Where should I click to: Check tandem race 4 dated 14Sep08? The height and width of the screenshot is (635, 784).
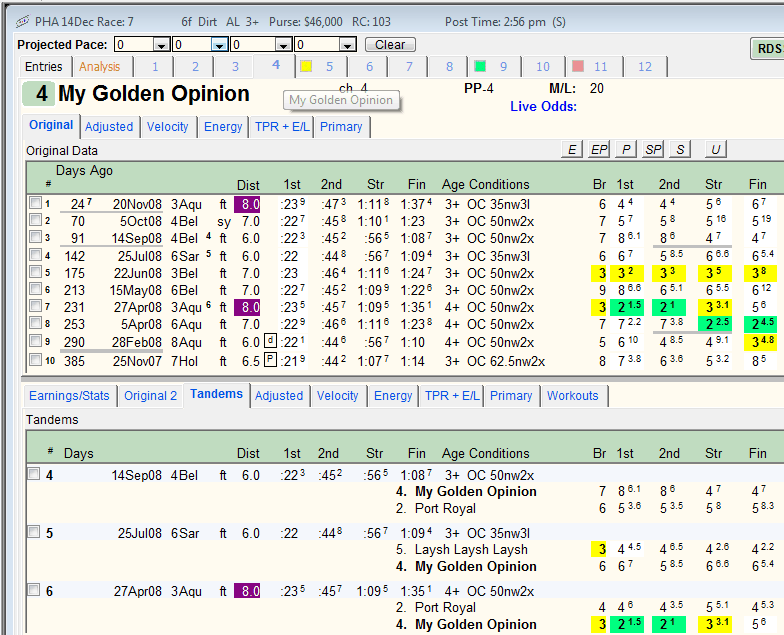click(x=34, y=474)
